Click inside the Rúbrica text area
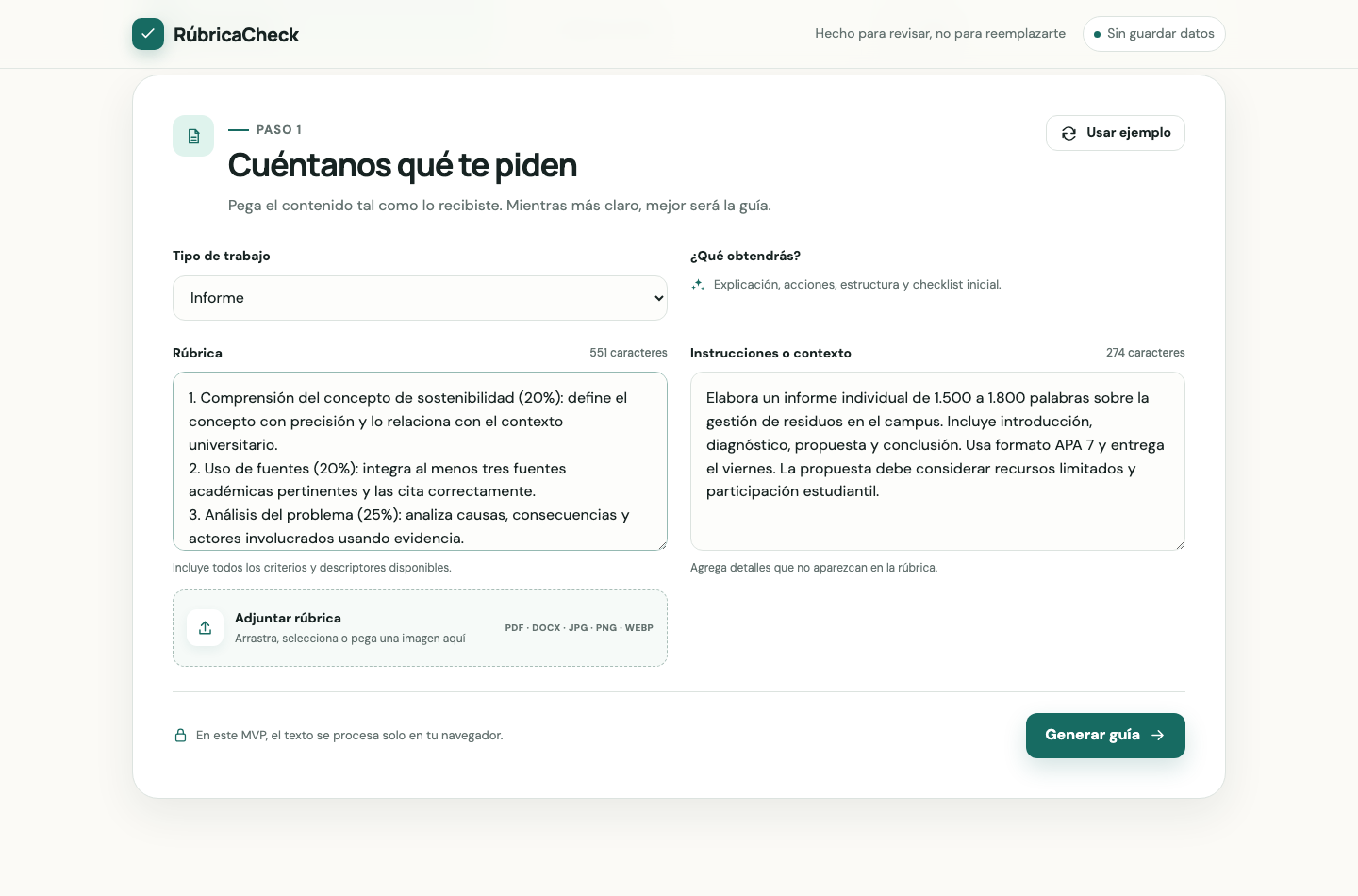The width and height of the screenshot is (1358, 896). [420, 461]
